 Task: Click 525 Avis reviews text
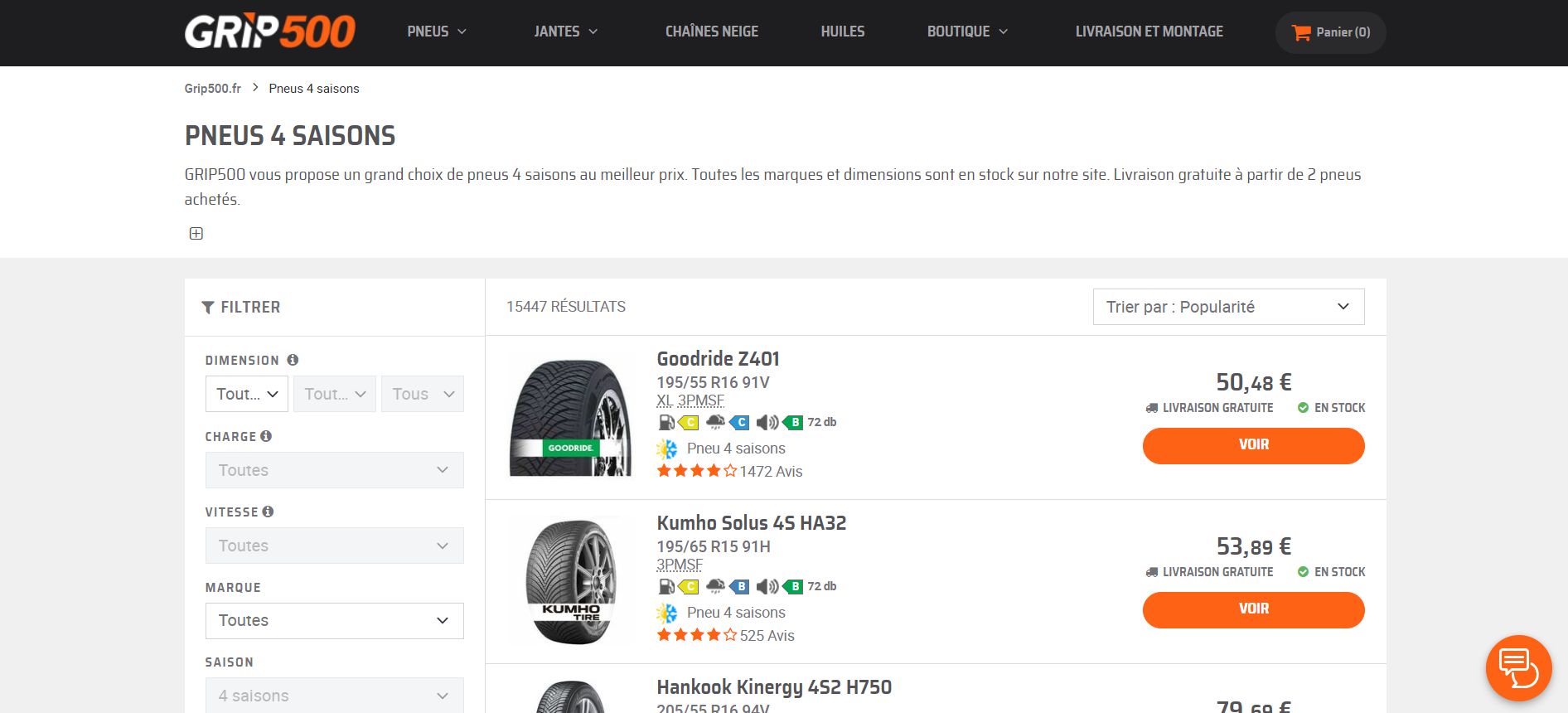click(x=767, y=636)
